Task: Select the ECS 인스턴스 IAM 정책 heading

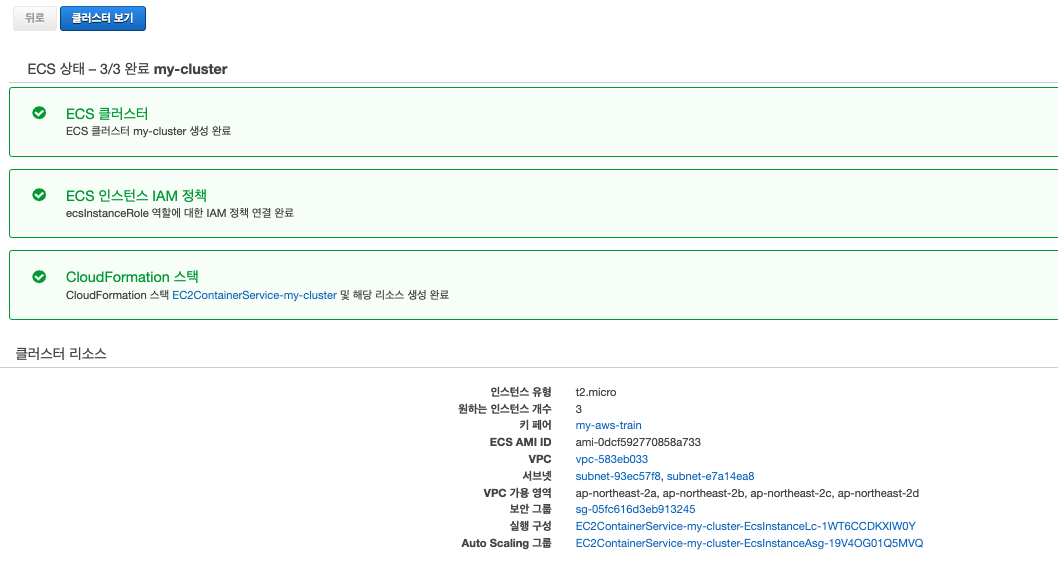Action: coord(136,196)
